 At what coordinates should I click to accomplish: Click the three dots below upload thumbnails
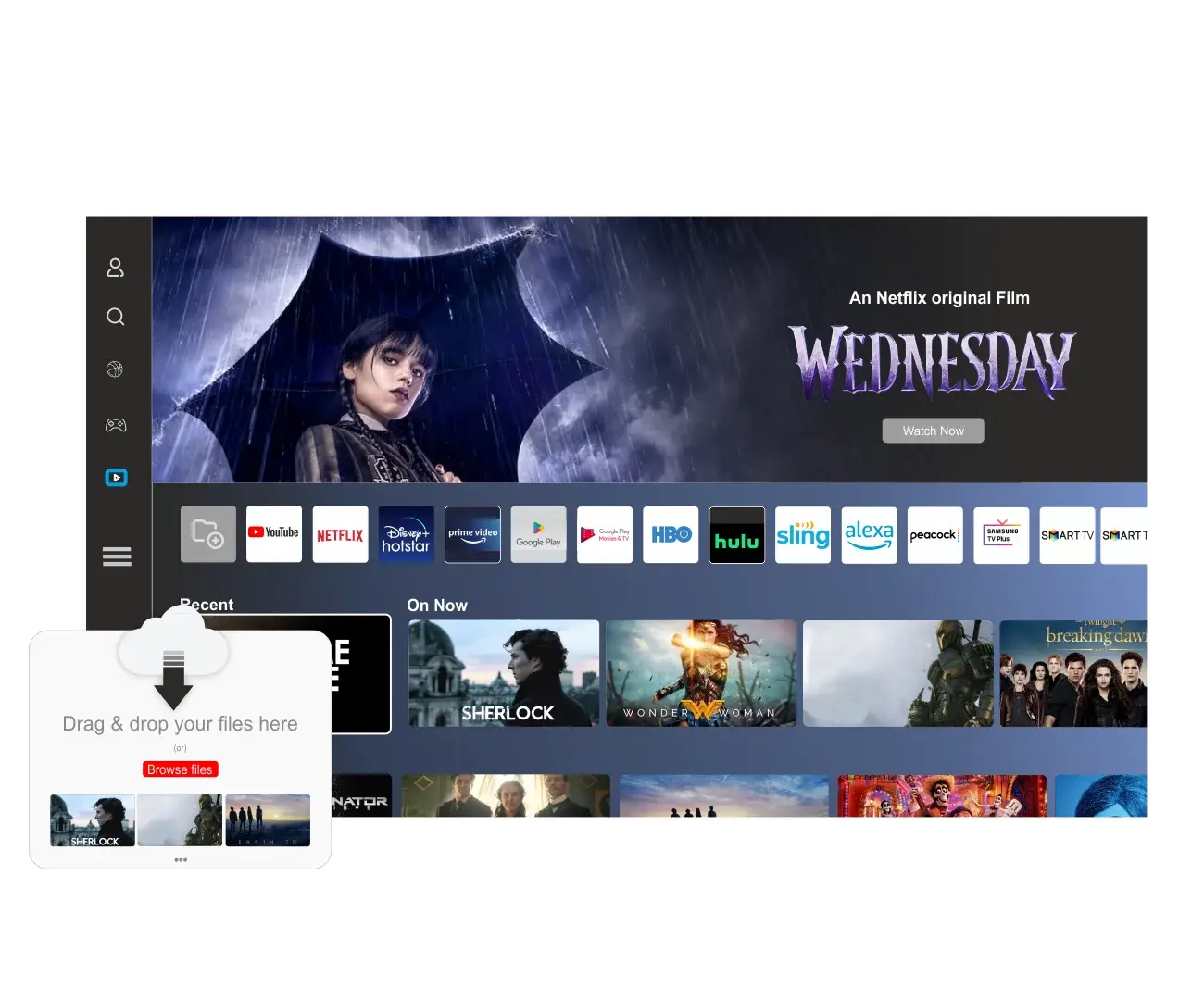pyautogui.click(x=181, y=859)
